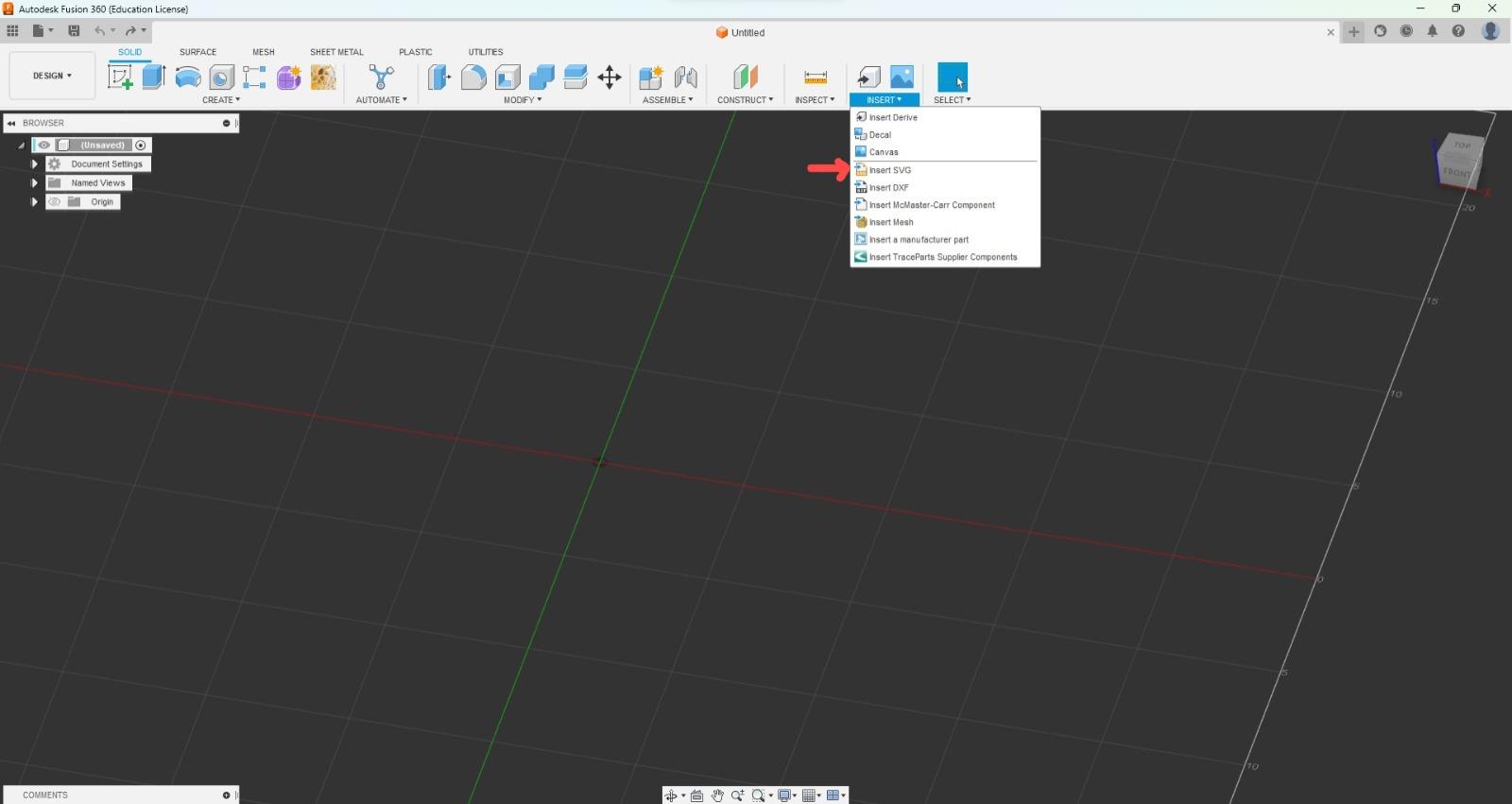Expand the Document Settings node
The height and width of the screenshot is (804, 1512).
(x=34, y=164)
